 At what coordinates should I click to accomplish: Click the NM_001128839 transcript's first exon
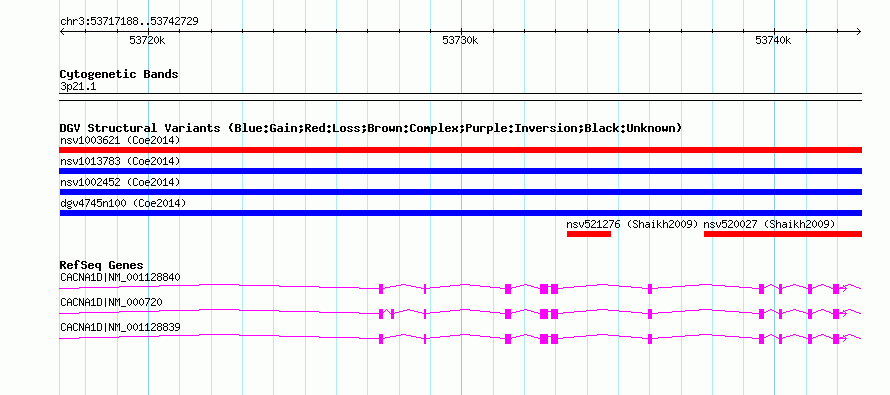click(381, 339)
